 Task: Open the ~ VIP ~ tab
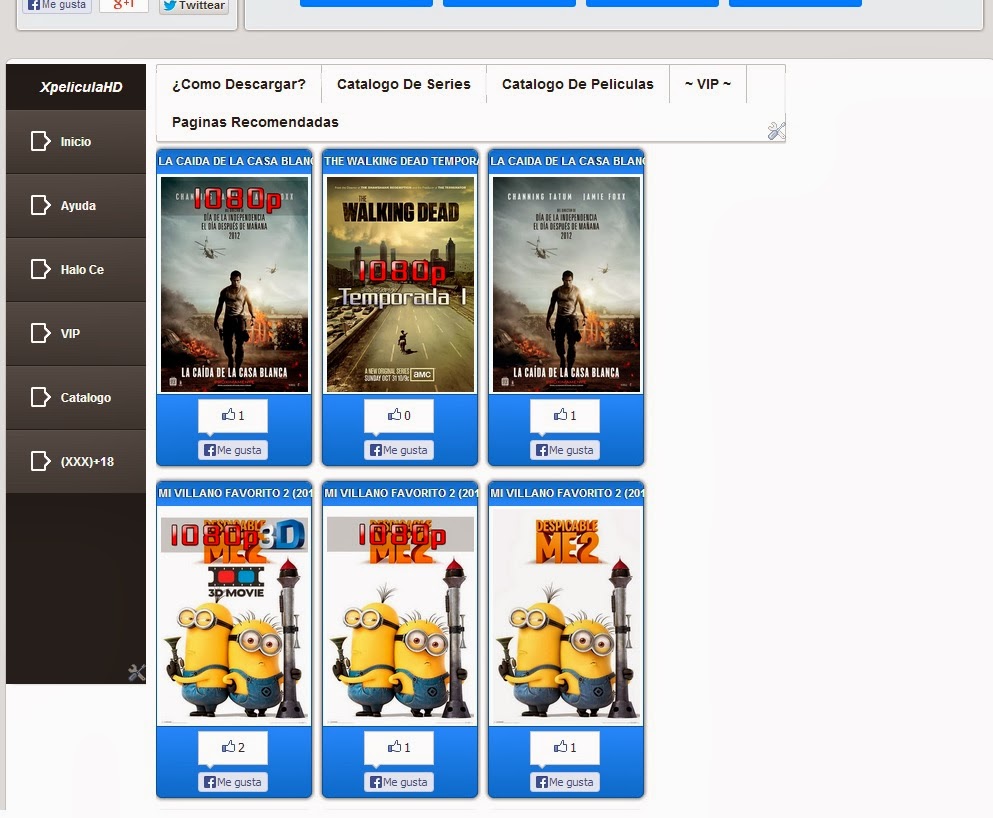click(x=707, y=84)
